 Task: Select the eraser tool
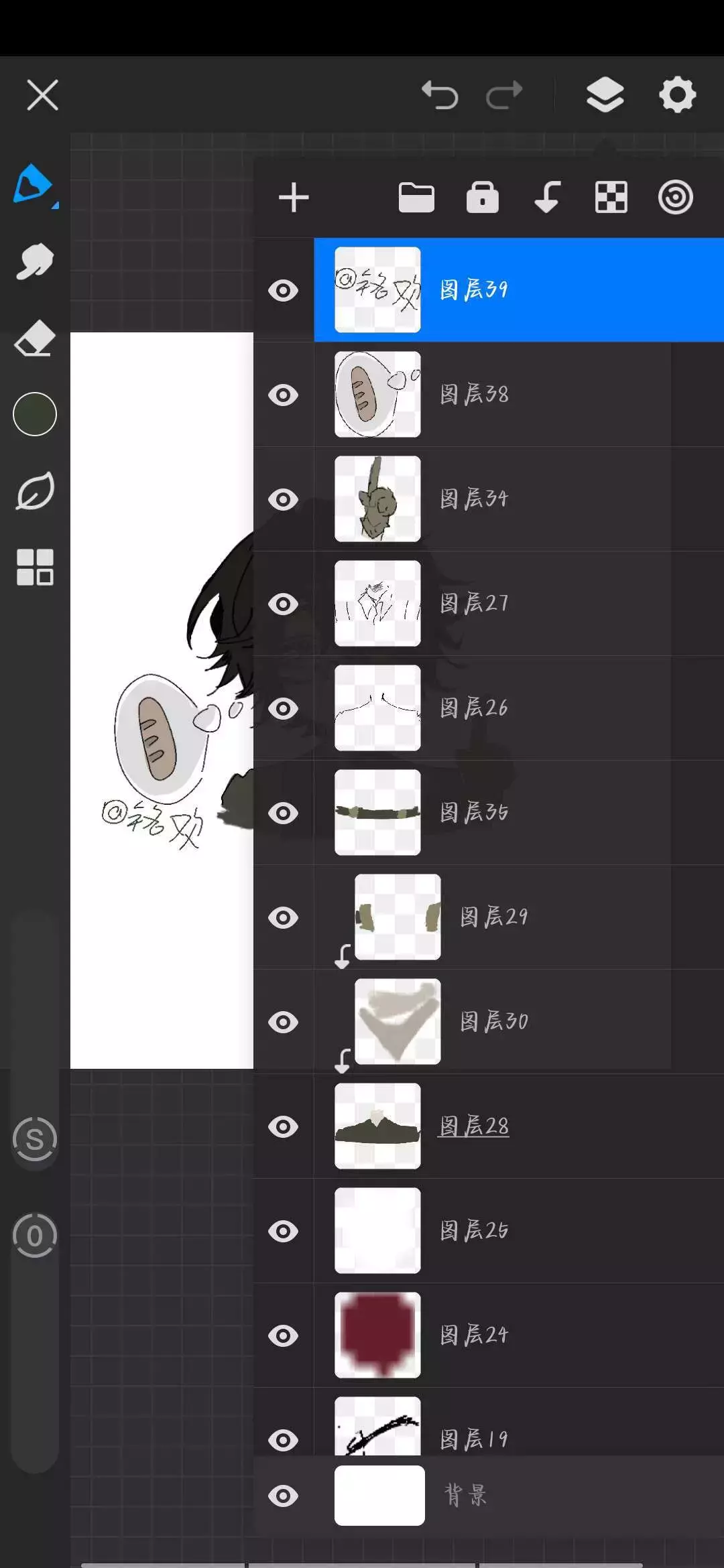pos(34,338)
